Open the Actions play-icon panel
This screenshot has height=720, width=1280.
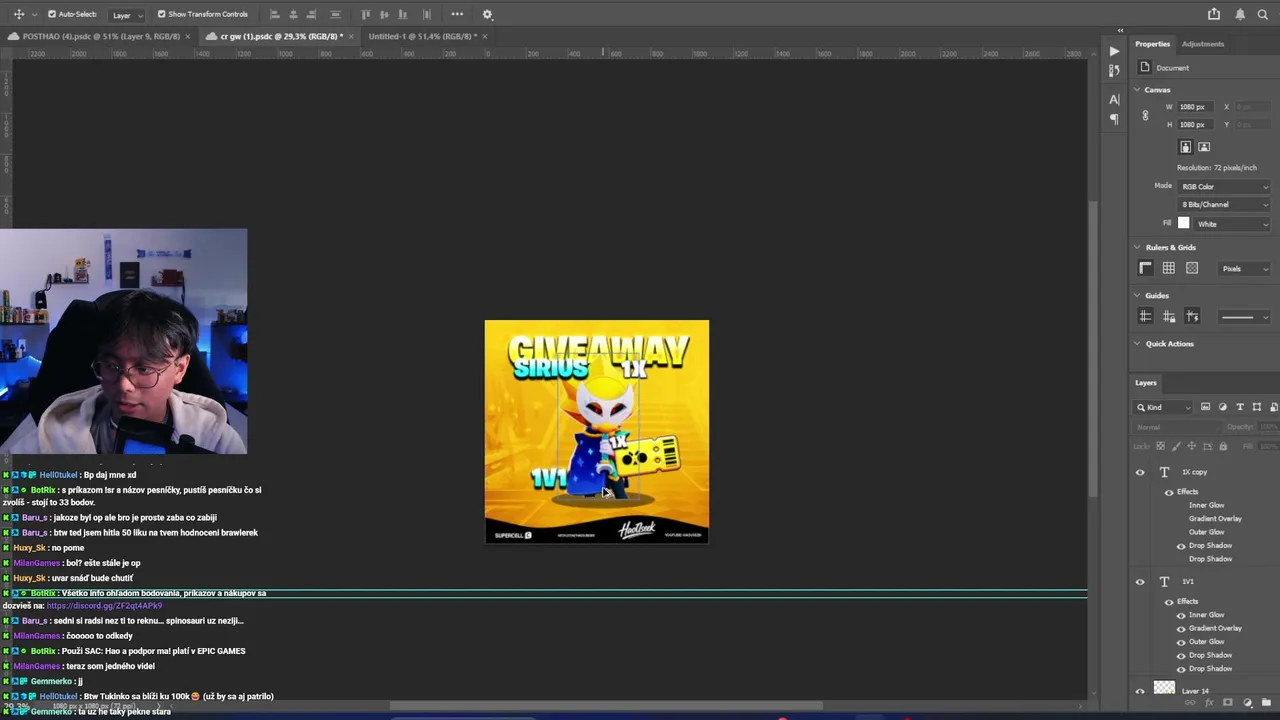click(1114, 51)
